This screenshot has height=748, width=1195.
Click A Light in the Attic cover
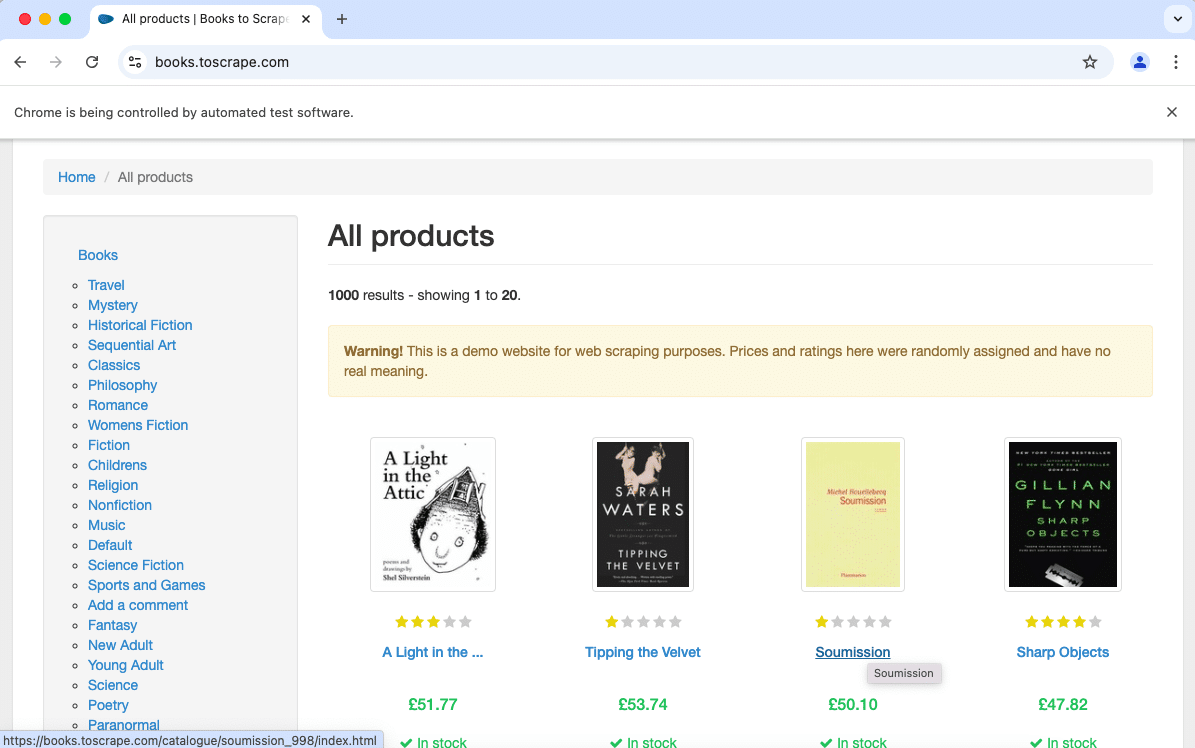click(432, 514)
